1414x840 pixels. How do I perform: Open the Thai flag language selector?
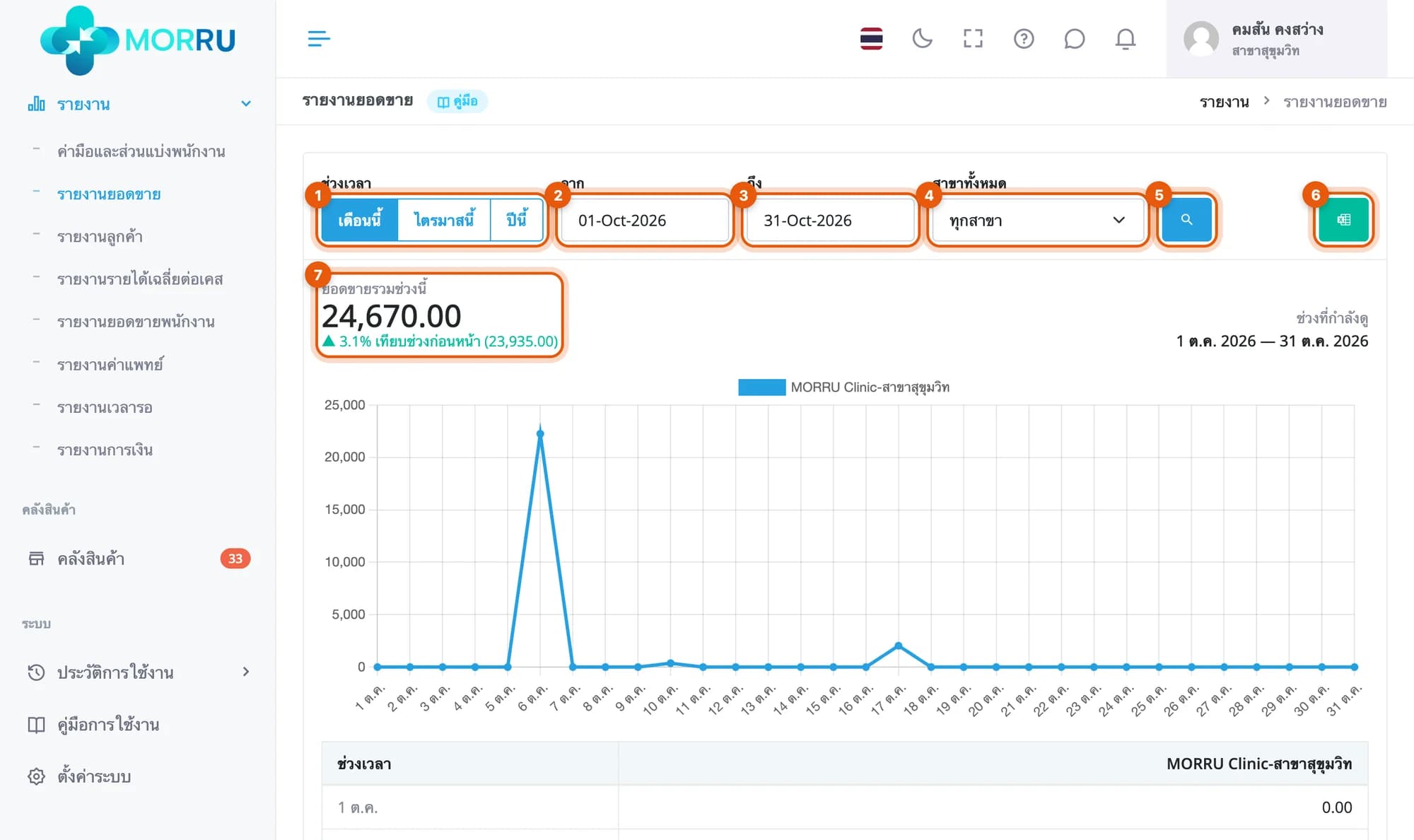click(871, 38)
